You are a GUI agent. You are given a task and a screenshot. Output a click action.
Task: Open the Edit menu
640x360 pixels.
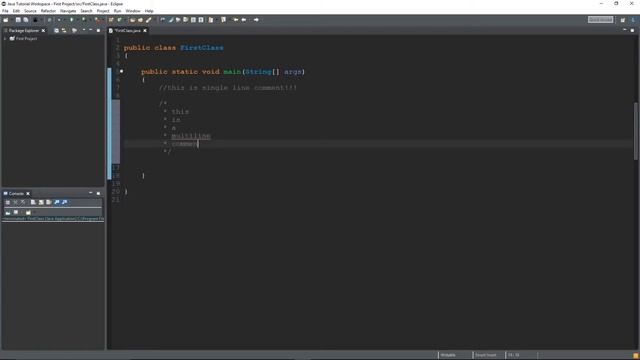16,11
